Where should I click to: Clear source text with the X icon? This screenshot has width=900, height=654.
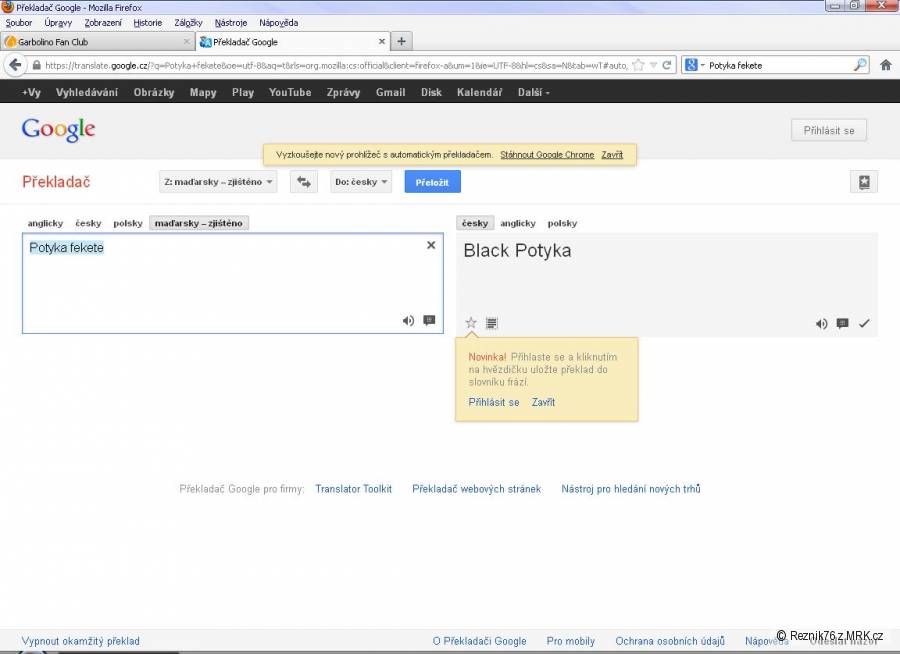pyautogui.click(x=431, y=245)
